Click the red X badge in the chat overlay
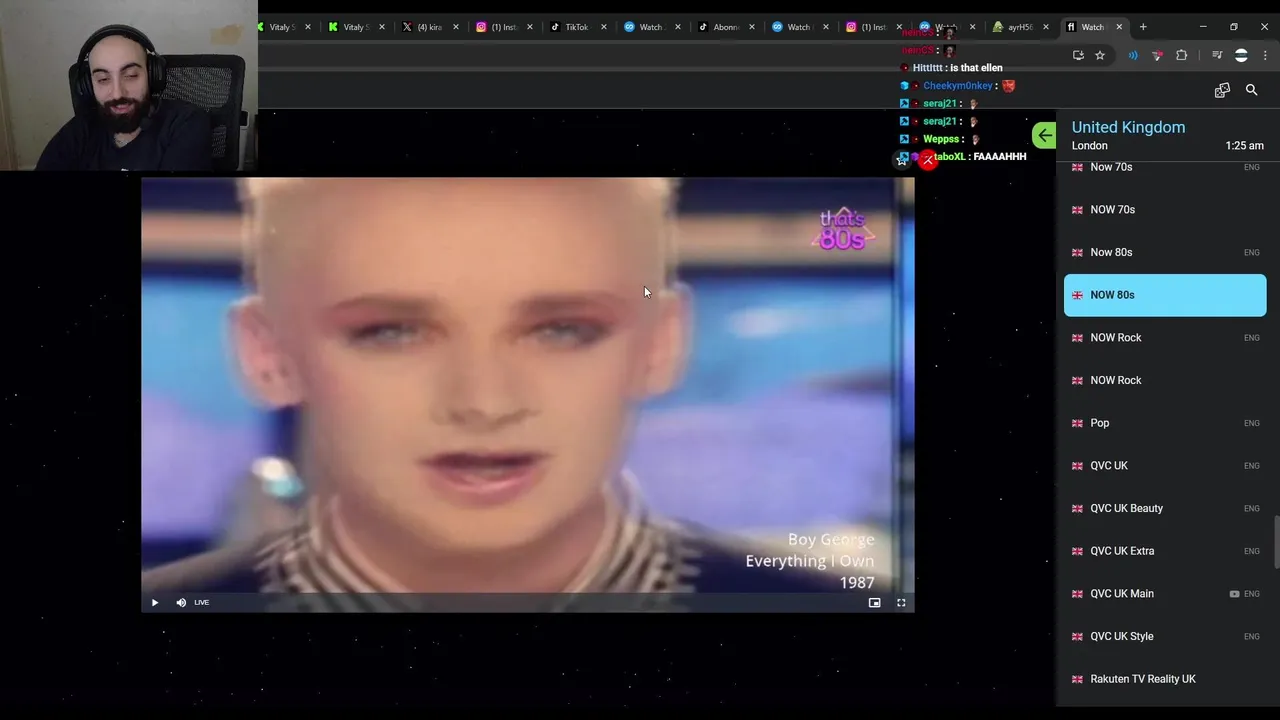 pyautogui.click(x=928, y=160)
